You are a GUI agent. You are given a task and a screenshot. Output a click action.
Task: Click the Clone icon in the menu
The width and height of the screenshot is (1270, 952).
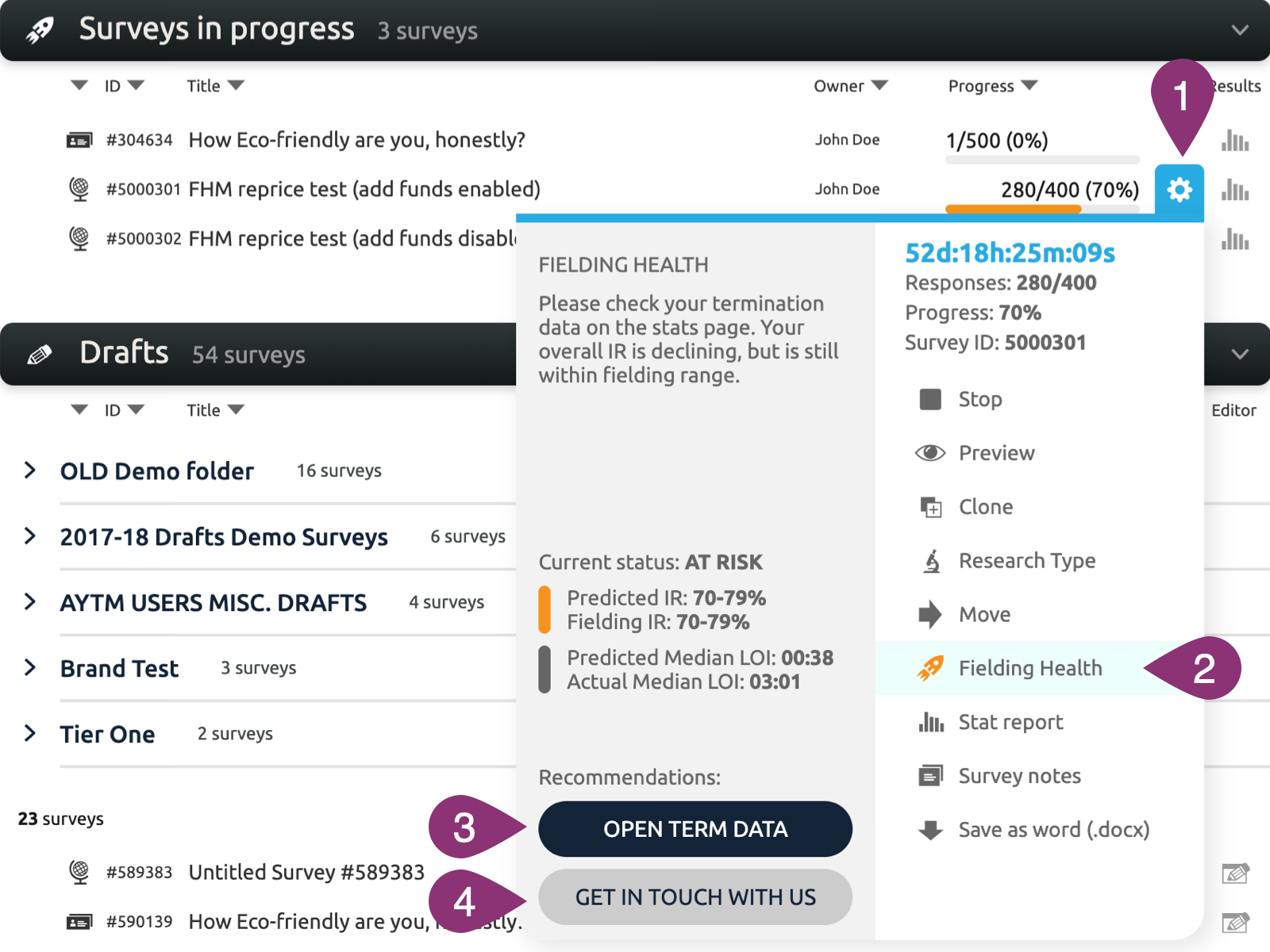(930, 507)
